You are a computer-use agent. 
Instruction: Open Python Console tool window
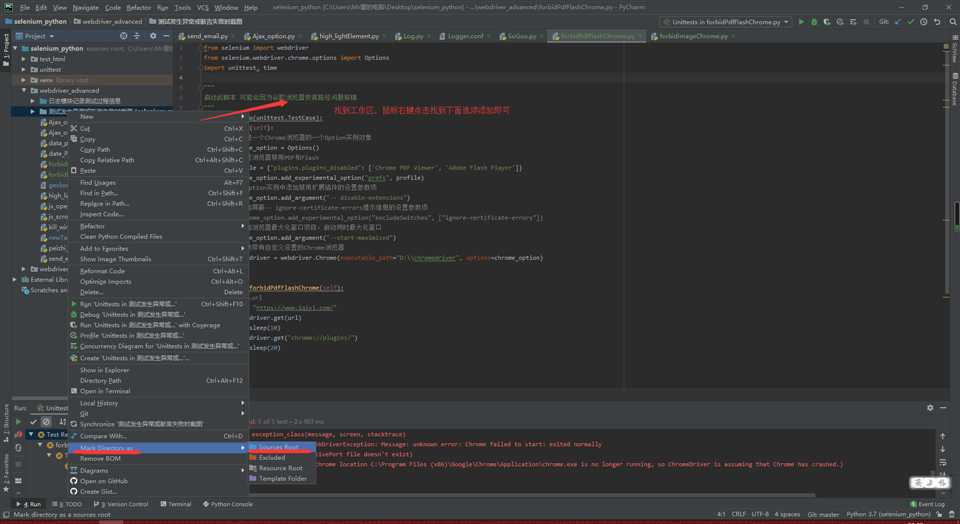click(x=227, y=504)
